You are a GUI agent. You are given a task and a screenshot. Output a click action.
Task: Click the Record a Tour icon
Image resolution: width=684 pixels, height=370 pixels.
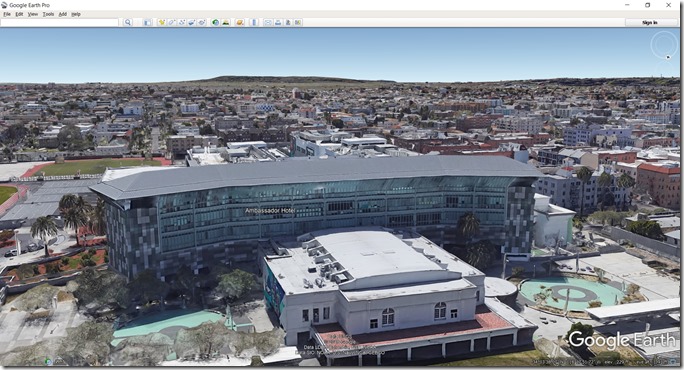tap(202, 22)
